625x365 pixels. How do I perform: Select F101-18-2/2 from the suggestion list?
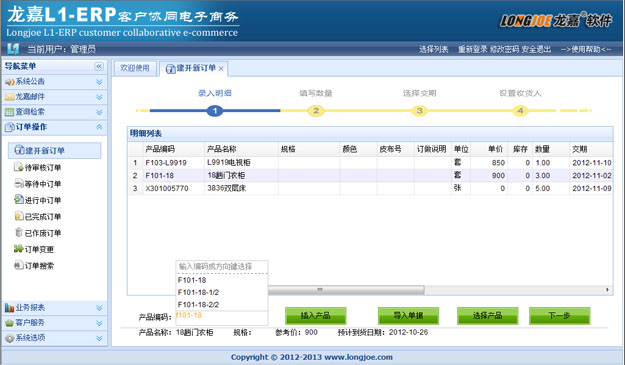222,305
